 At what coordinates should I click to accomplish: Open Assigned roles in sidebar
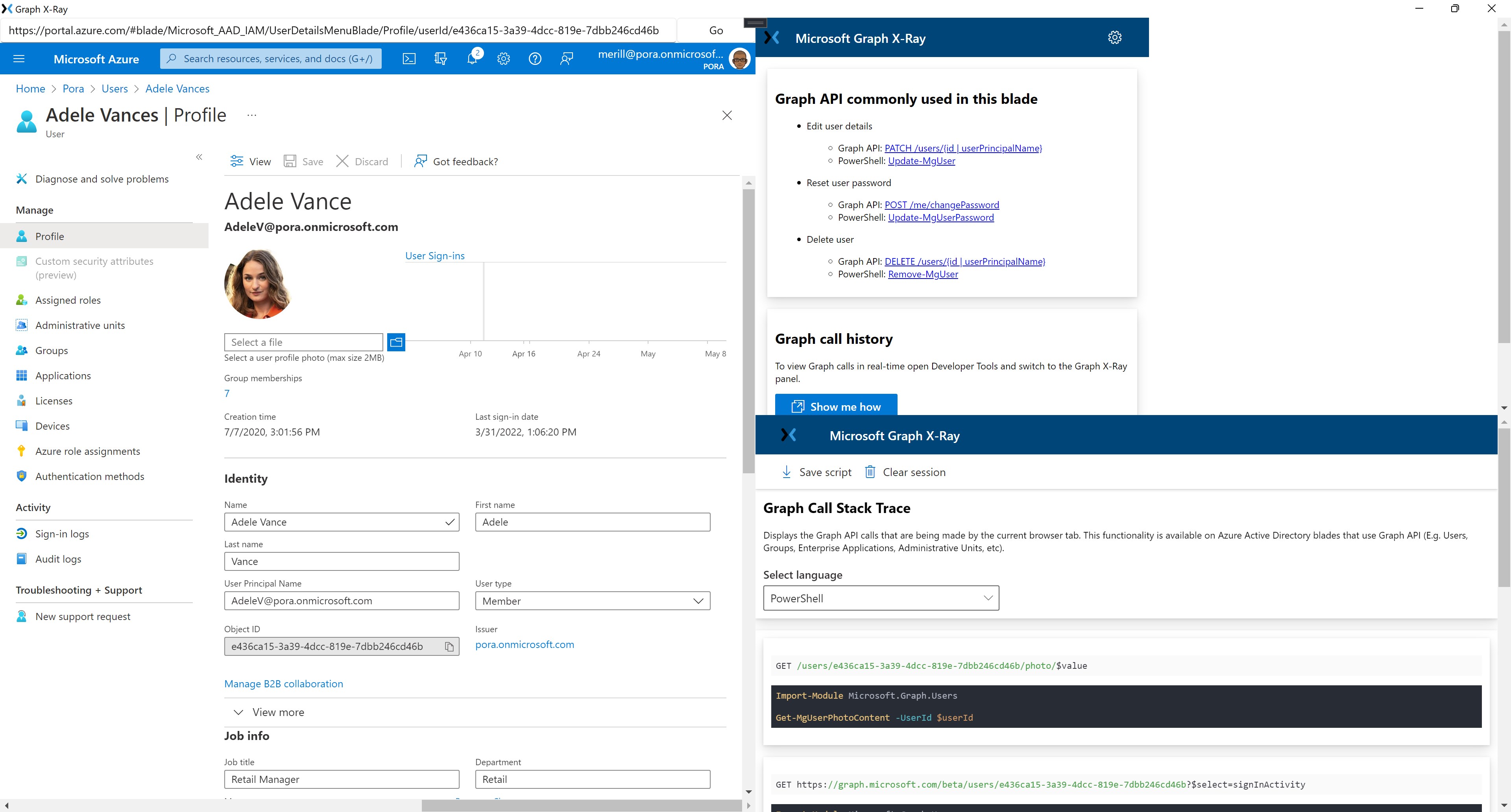tap(67, 300)
